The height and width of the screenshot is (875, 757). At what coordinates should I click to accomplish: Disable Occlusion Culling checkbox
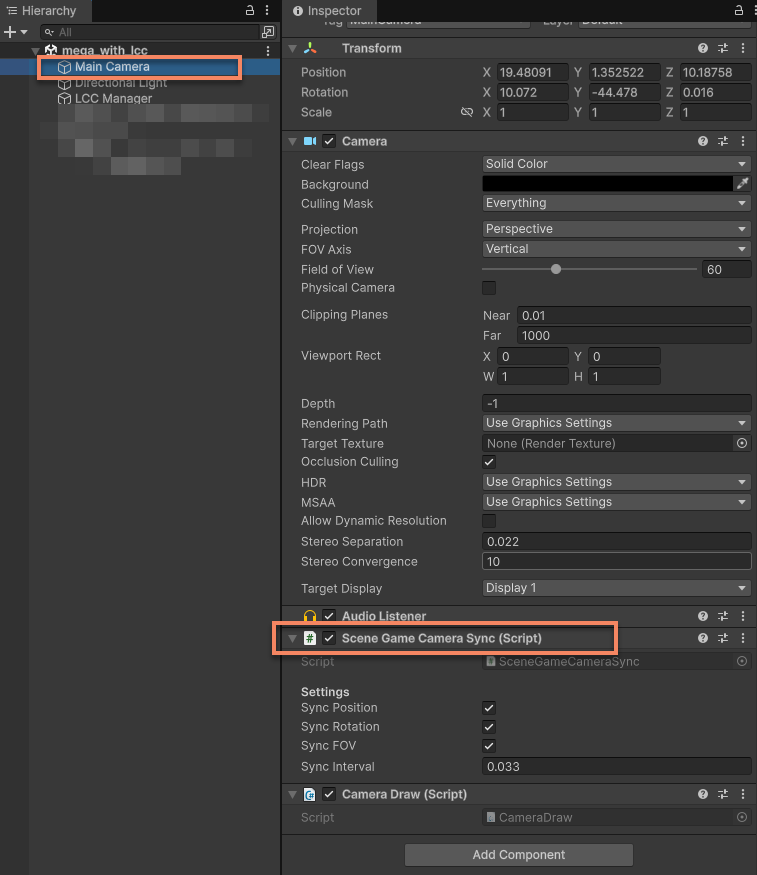(489, 462)
